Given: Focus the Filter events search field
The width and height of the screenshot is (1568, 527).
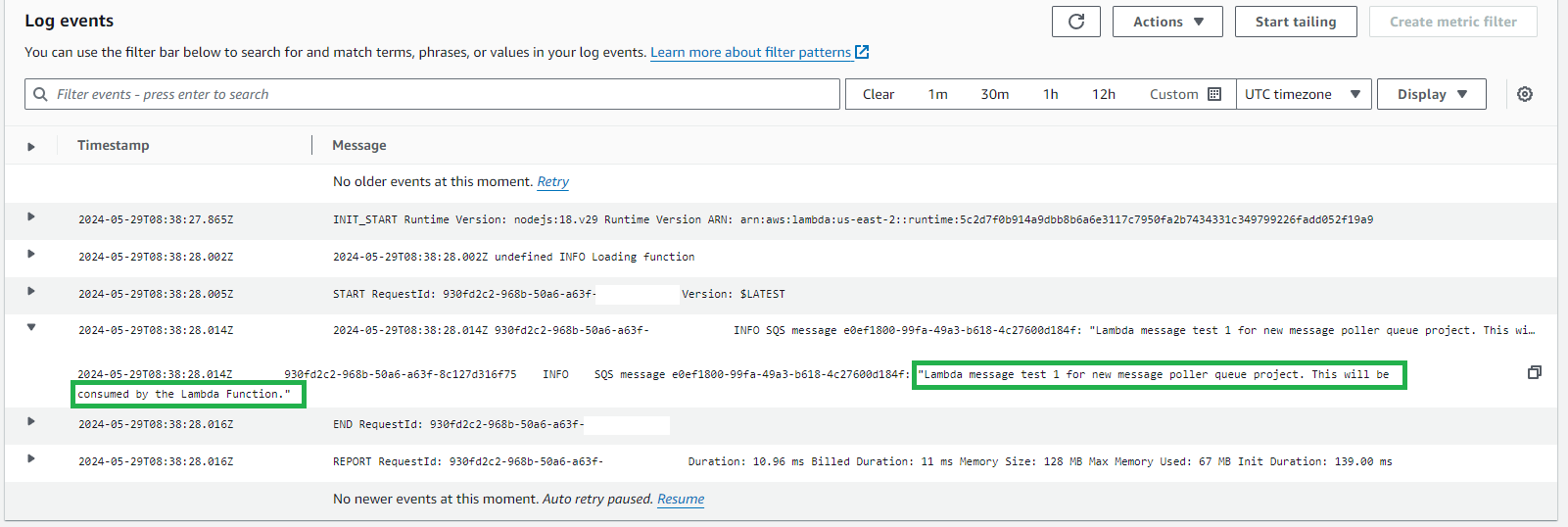Looking at the screenshot, I should point(432,94).
